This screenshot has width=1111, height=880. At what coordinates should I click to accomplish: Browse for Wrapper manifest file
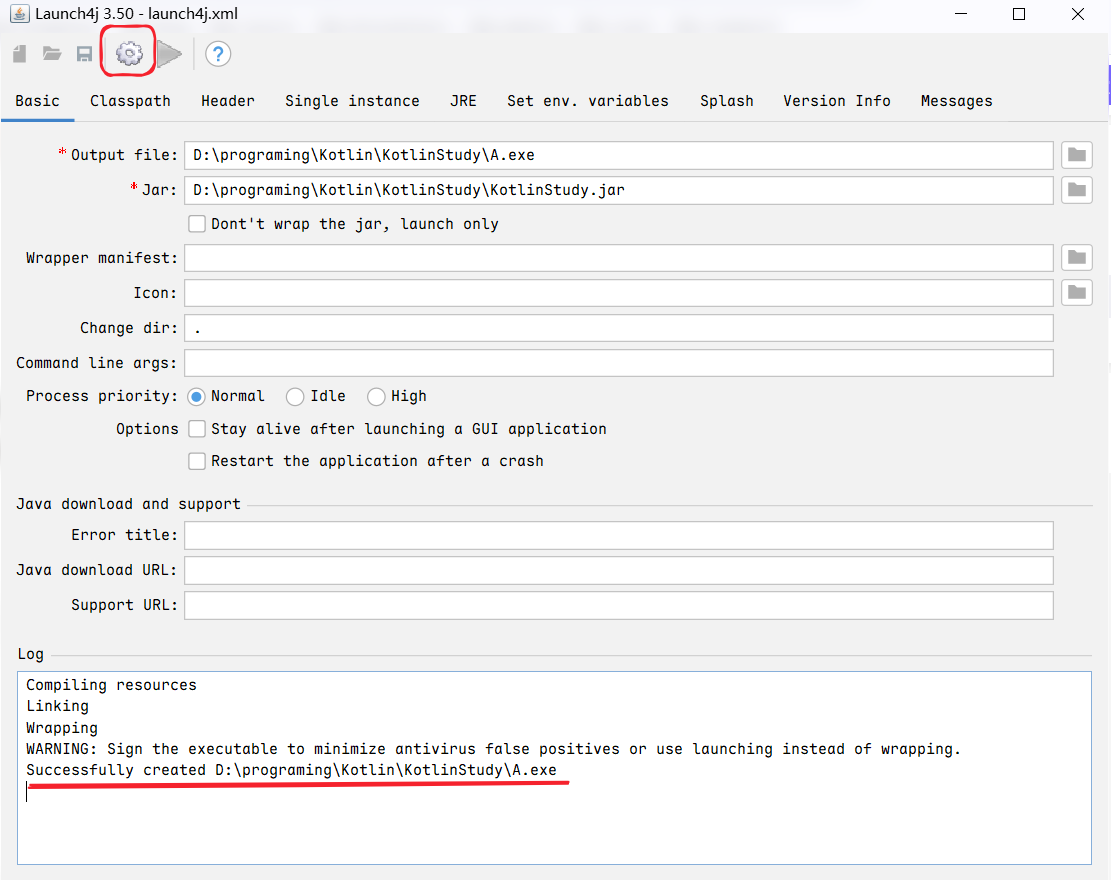pos(1076,258)
